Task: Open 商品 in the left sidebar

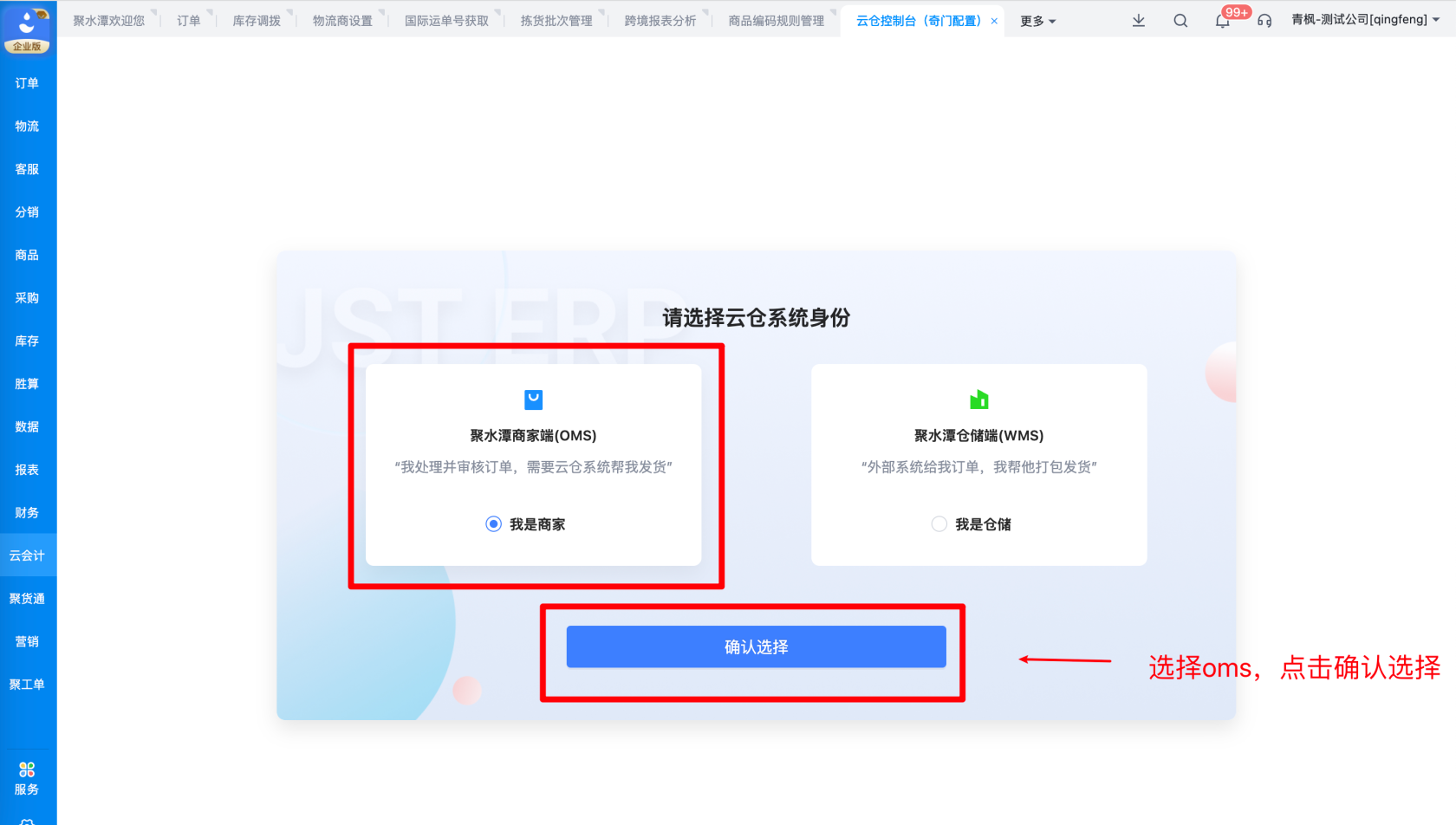Action: click(27, 255)
